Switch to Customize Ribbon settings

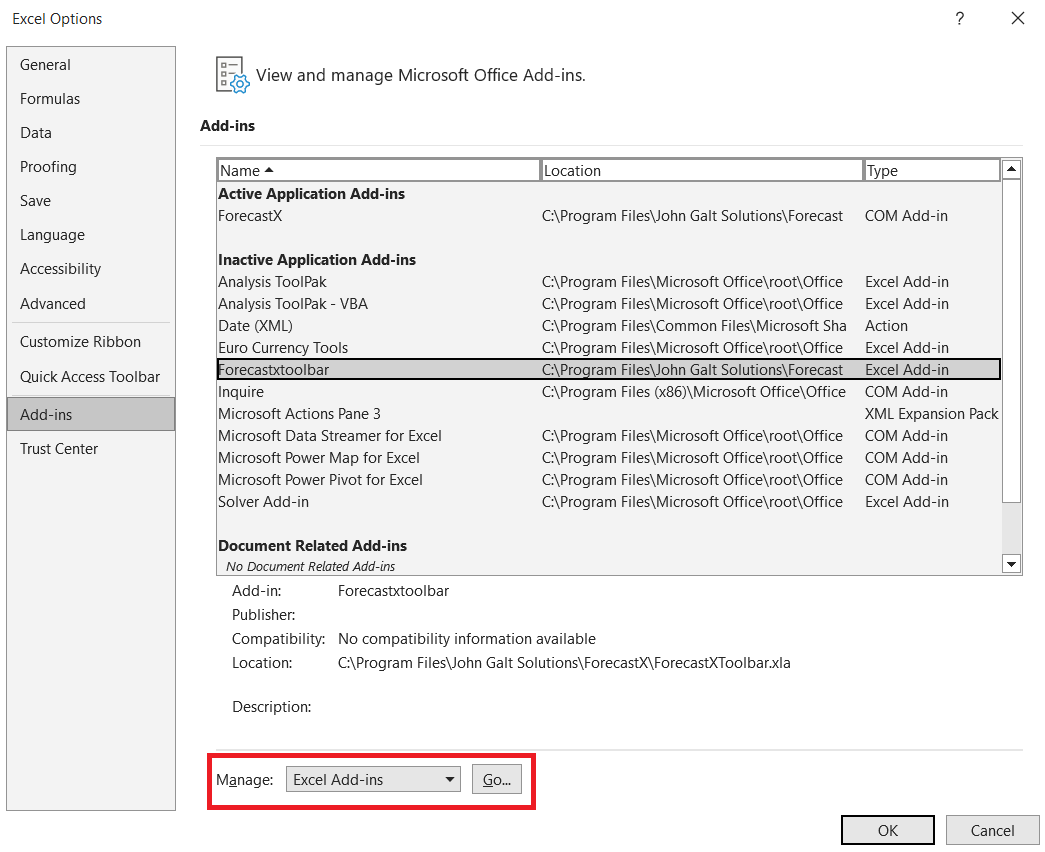[80, 341]
